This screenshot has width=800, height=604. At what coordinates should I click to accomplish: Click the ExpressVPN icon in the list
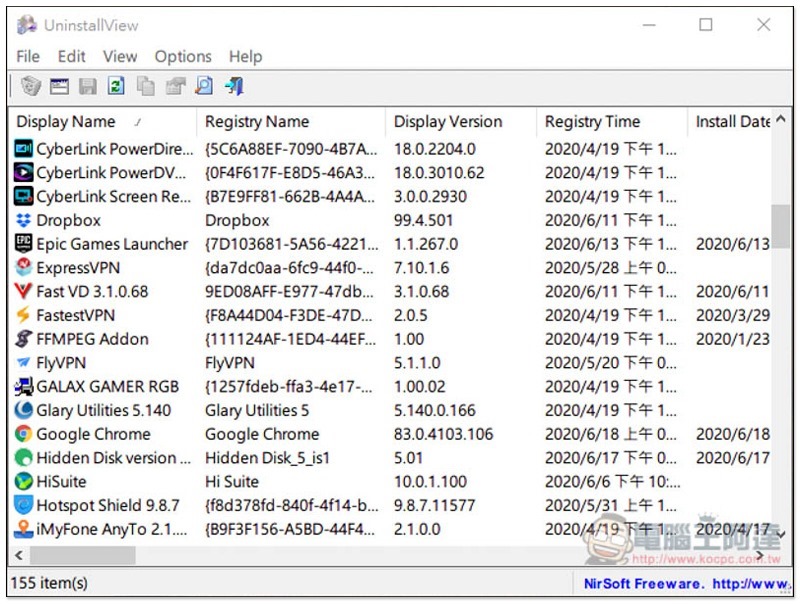[23, 268]
